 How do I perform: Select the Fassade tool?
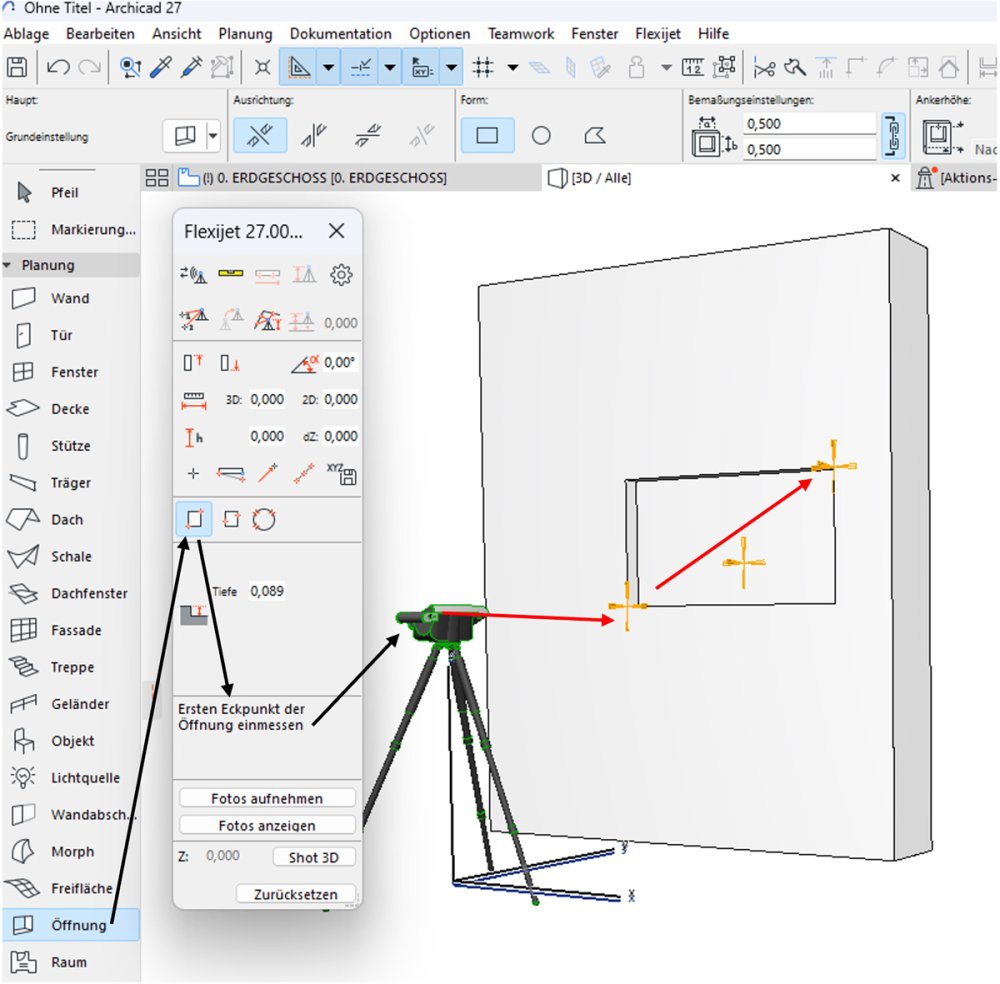(70, 630)
